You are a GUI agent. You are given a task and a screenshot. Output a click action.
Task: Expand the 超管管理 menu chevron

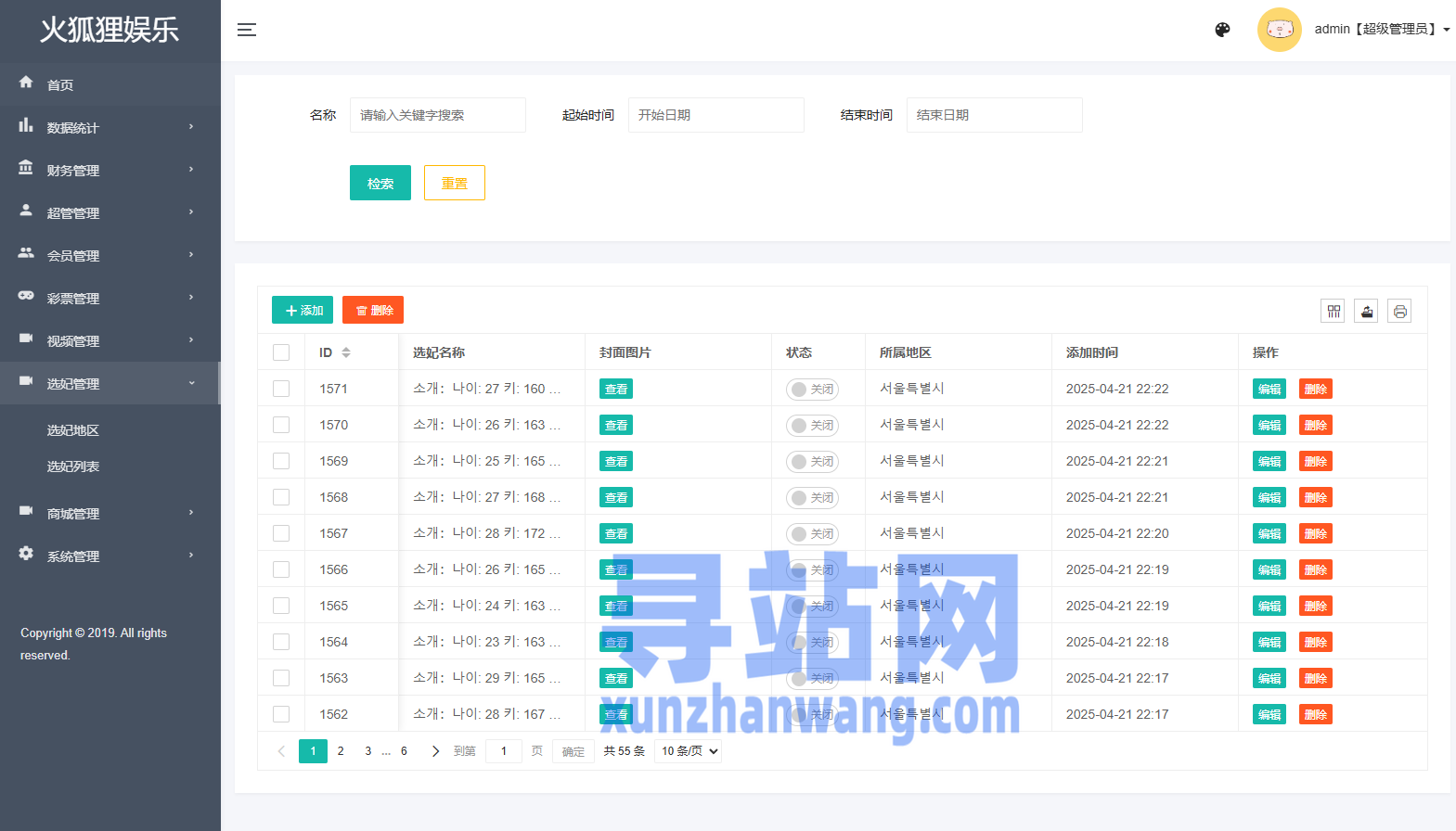pyautogui.click(x=191, y=211)
